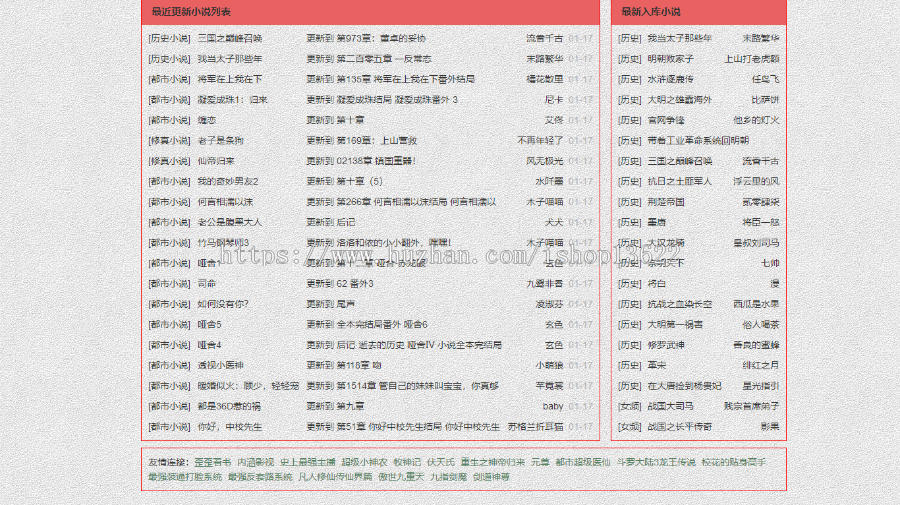Click 修真小说 tag beside 仙帝归来
The width and height of the screenshot is (900, 505).
(x=169, y=161)
